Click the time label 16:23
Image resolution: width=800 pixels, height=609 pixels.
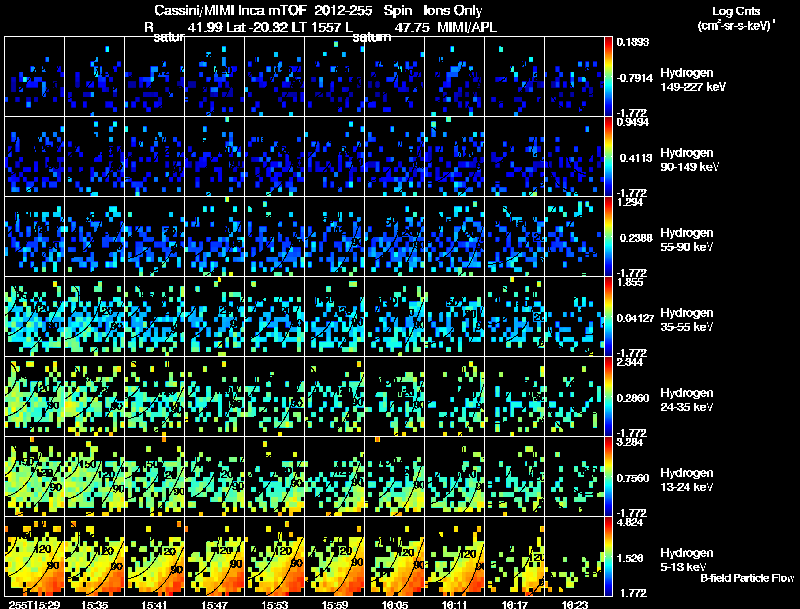pyautogui.click(x=575, y=604)
